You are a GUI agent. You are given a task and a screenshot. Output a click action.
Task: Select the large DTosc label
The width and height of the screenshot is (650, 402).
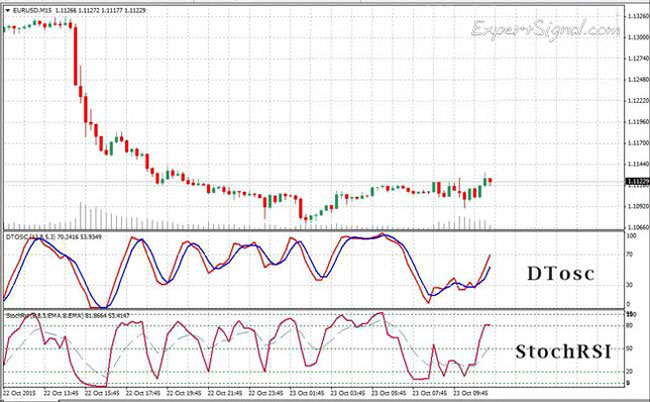tap(561, 273)
